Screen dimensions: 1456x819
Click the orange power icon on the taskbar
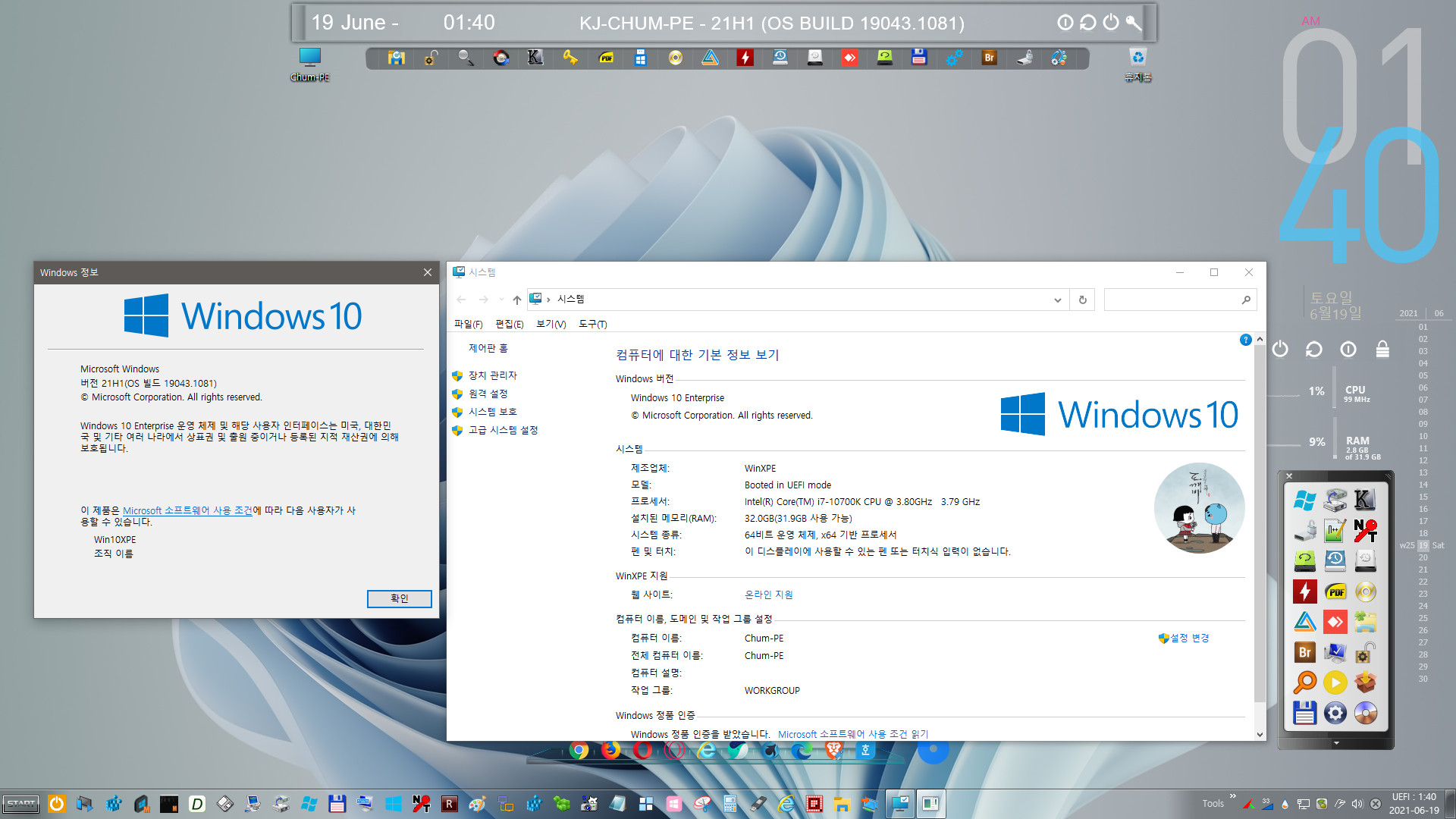56,804
